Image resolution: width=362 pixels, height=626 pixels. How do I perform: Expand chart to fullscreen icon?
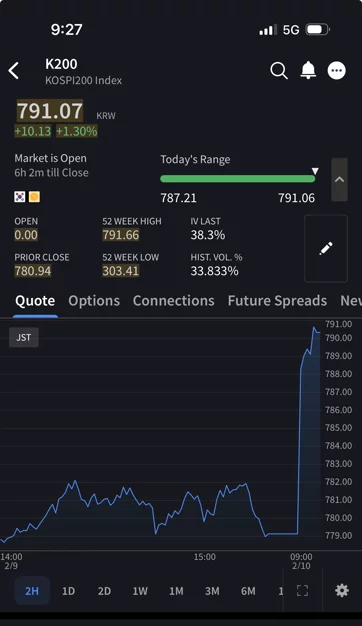point(303,590)
